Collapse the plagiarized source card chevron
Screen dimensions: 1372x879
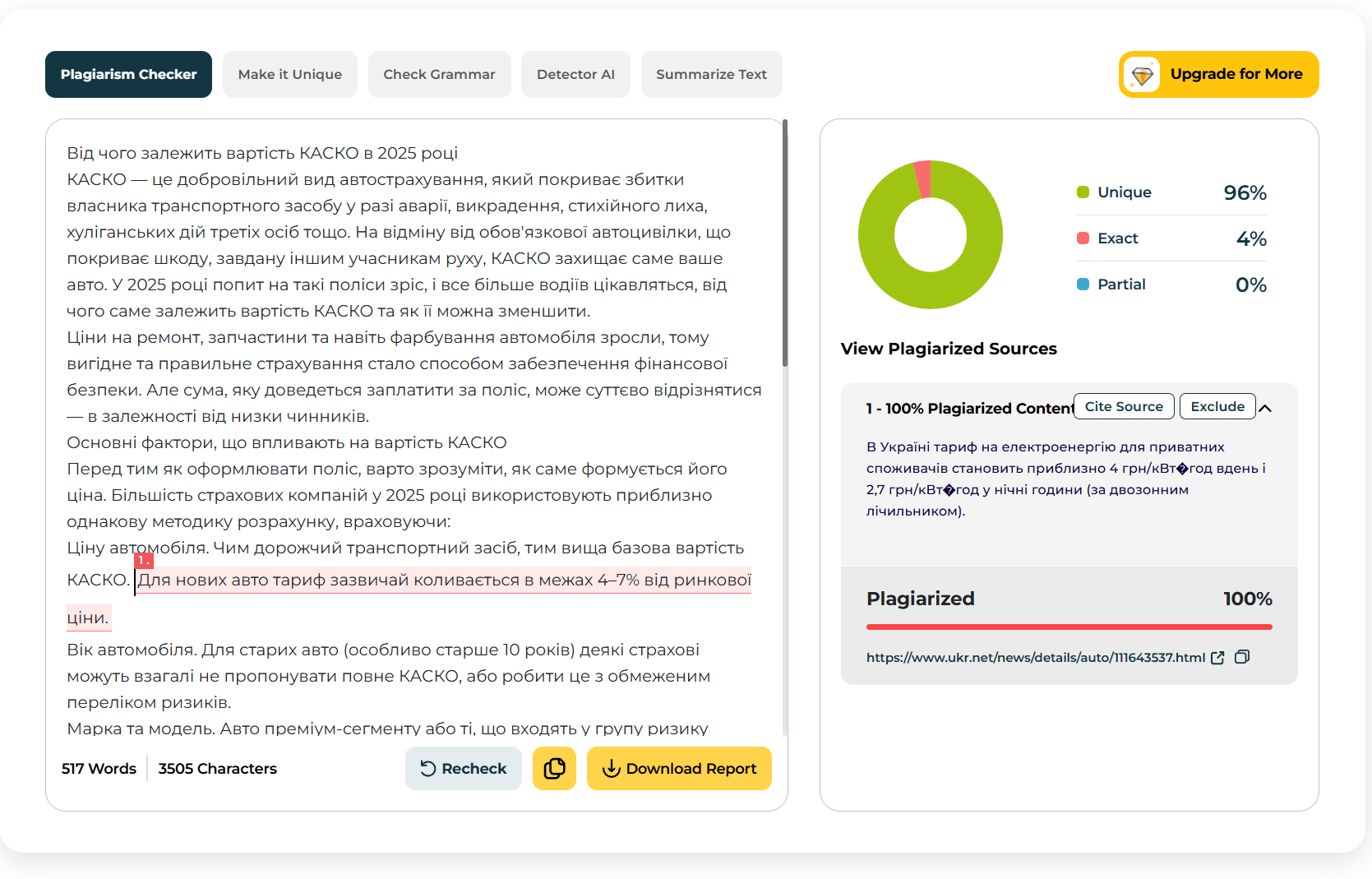click(1265, 408)
